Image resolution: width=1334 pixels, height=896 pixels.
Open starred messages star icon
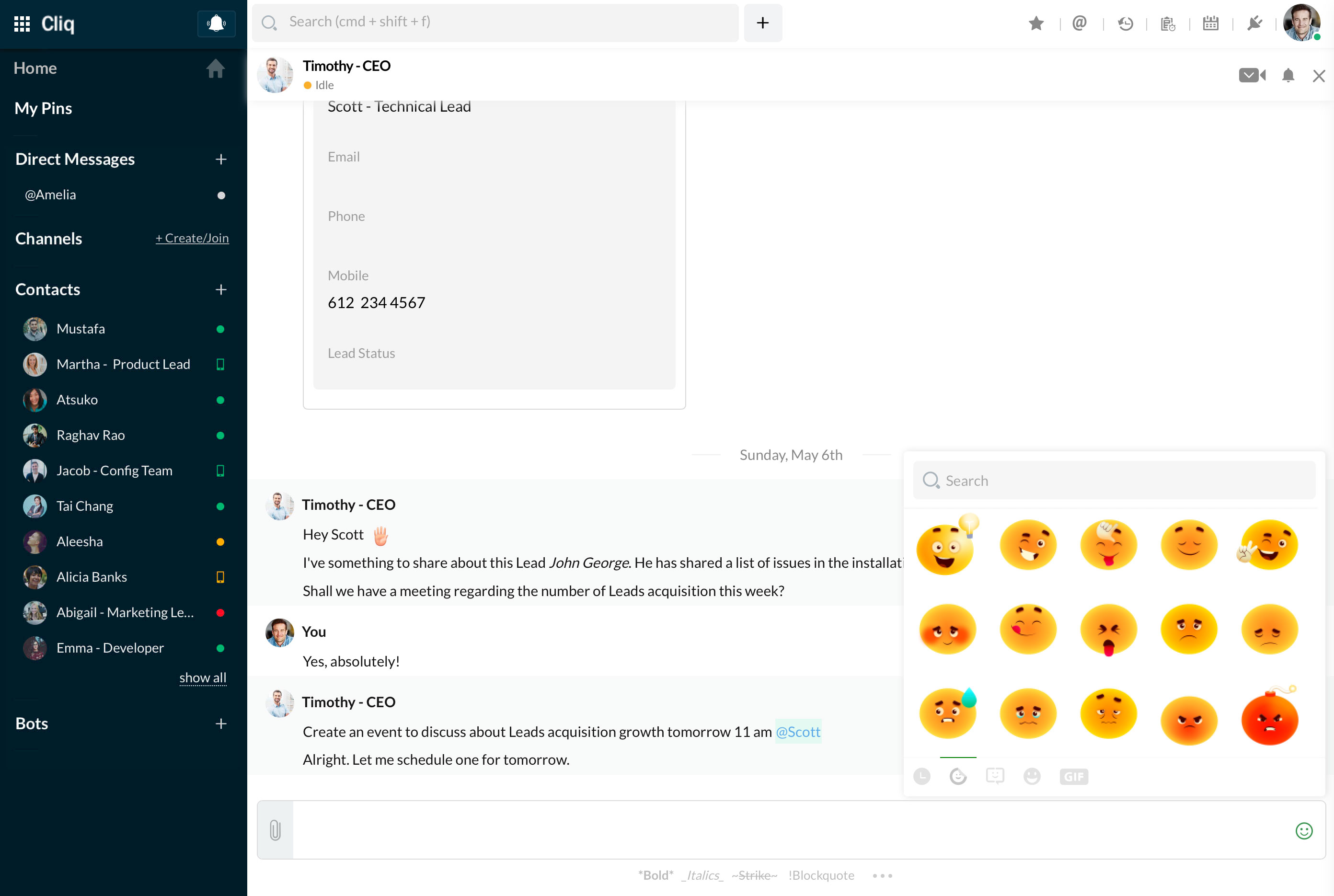tap(1036, 23)
